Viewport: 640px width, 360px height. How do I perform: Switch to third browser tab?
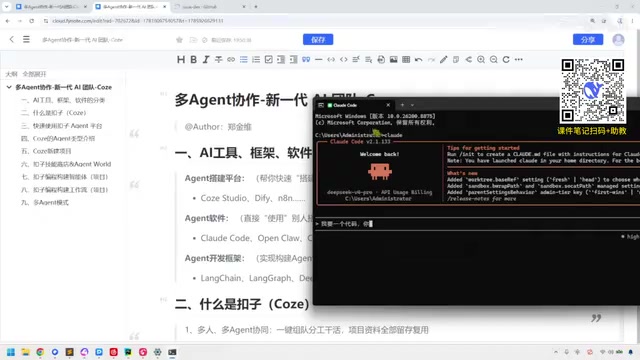point(210,7)
